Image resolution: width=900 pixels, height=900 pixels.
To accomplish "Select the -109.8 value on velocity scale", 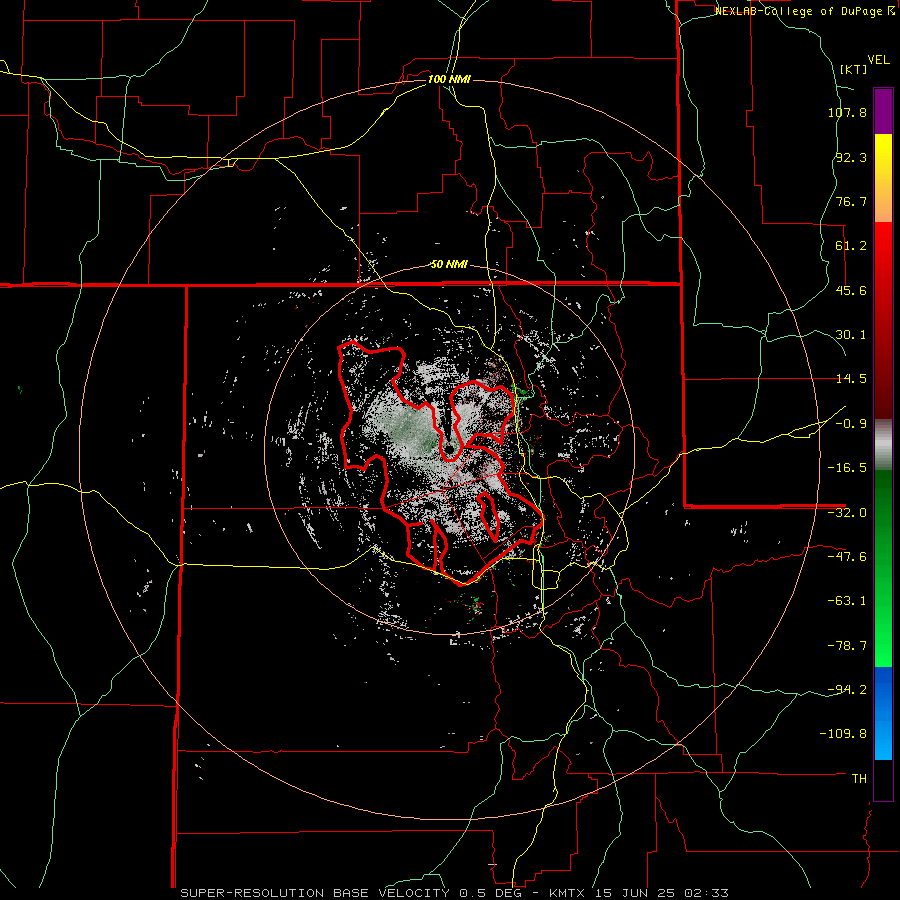I will (x=843, y=734).
